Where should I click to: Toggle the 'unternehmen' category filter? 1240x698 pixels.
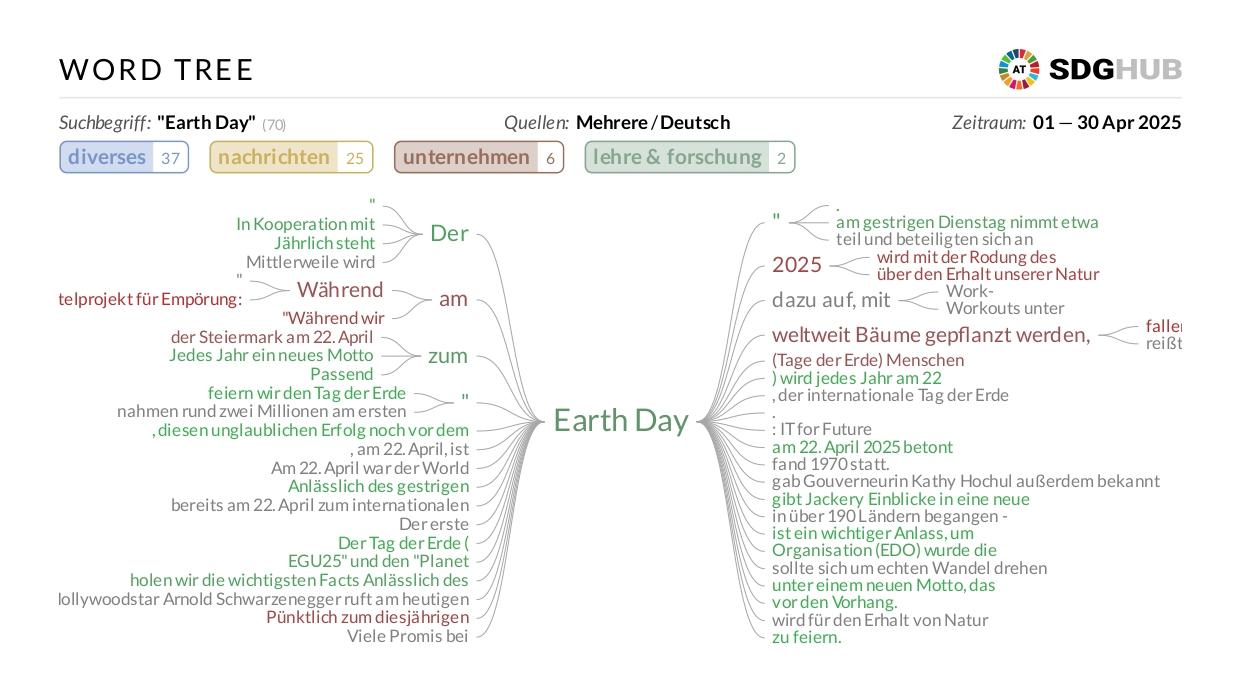coord(479,157)
